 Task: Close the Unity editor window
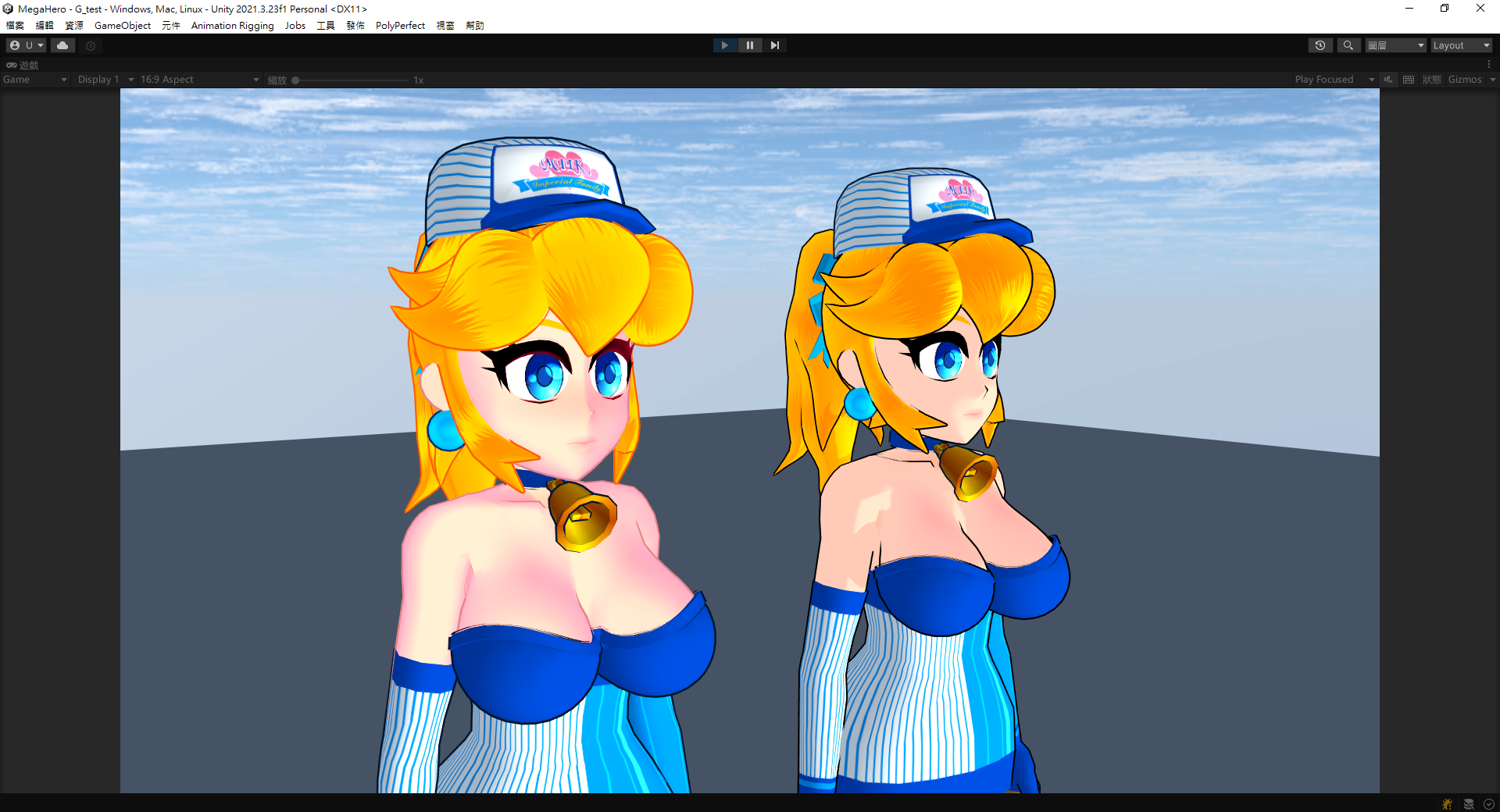[1480, 9]
